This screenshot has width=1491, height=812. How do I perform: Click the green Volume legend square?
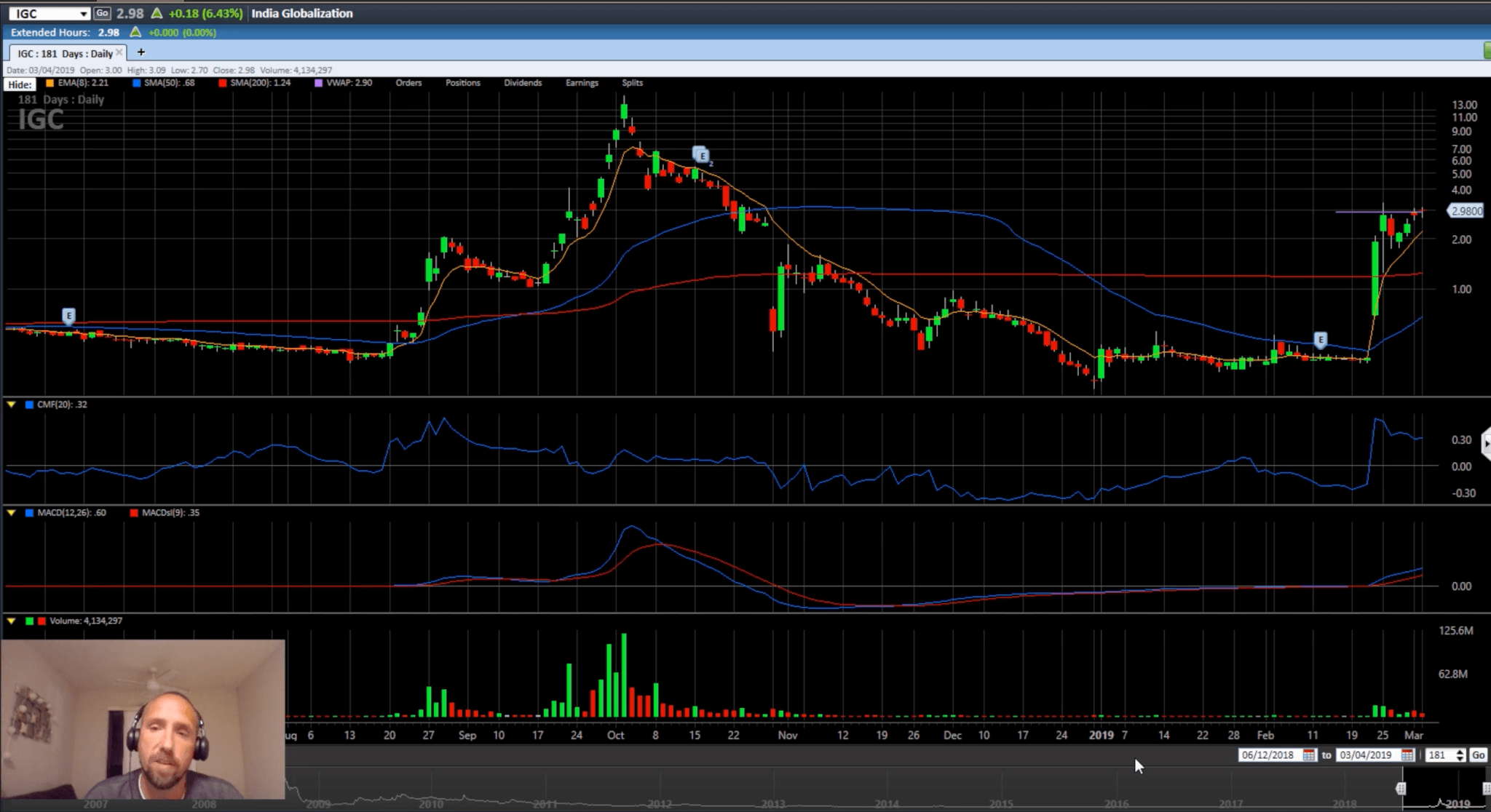[30, 621]
